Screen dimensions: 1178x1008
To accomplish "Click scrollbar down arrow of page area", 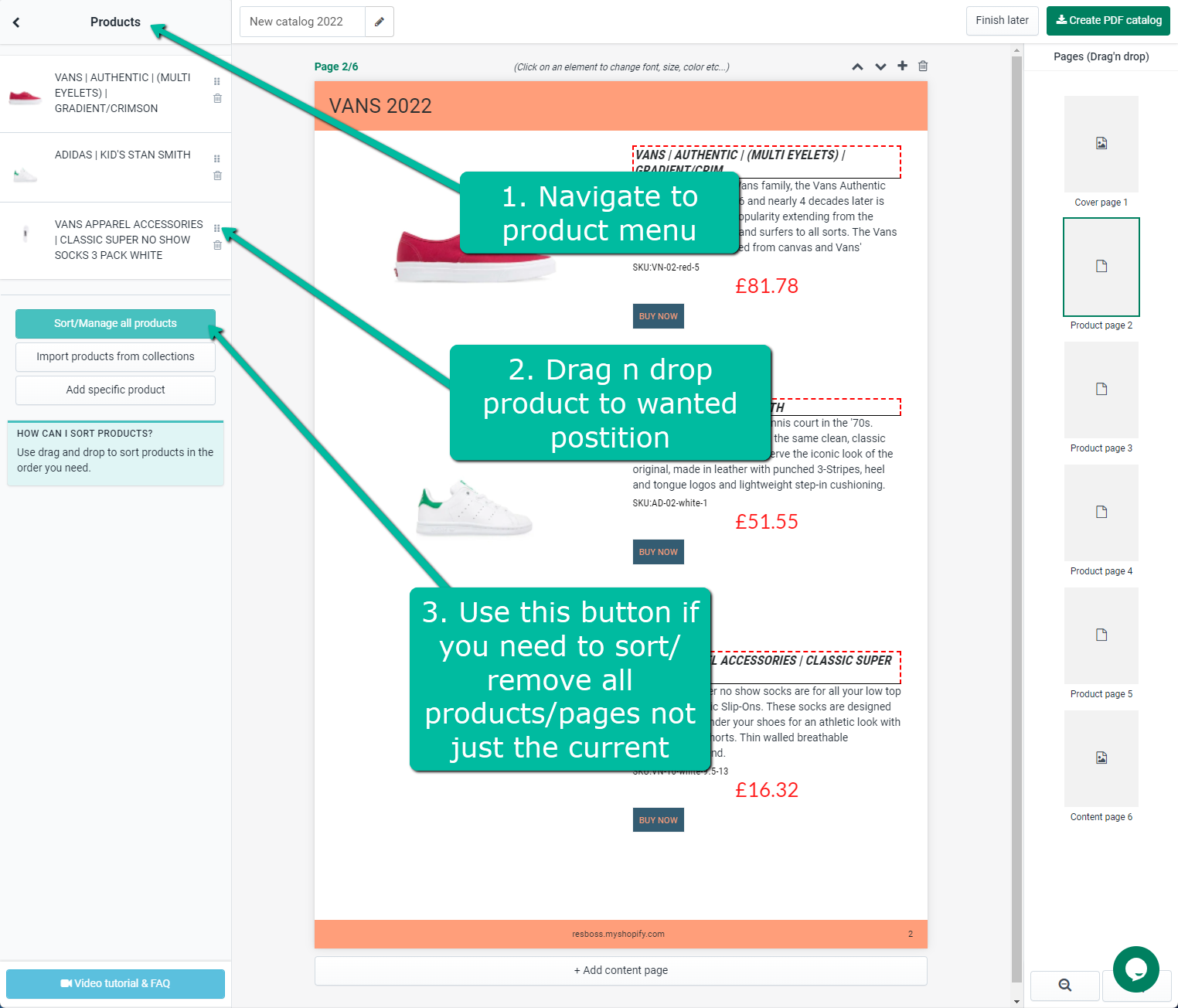I will click(1016, 1002).
